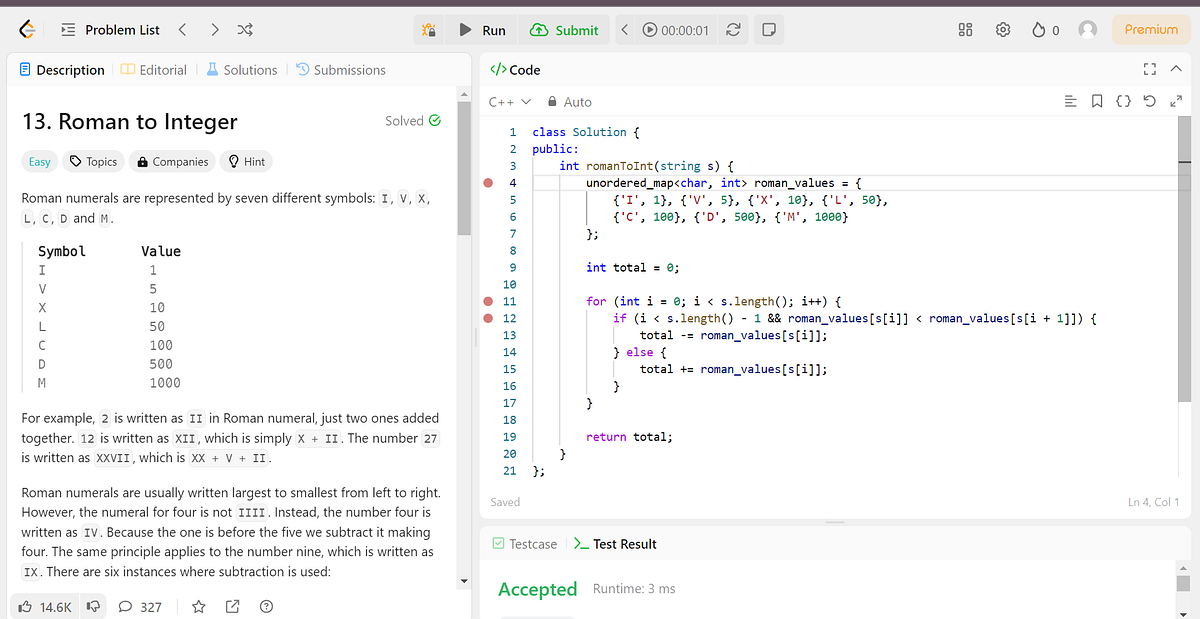Switch to the Editorial tab
1200x619 pixels.
(x=154, y=70)
